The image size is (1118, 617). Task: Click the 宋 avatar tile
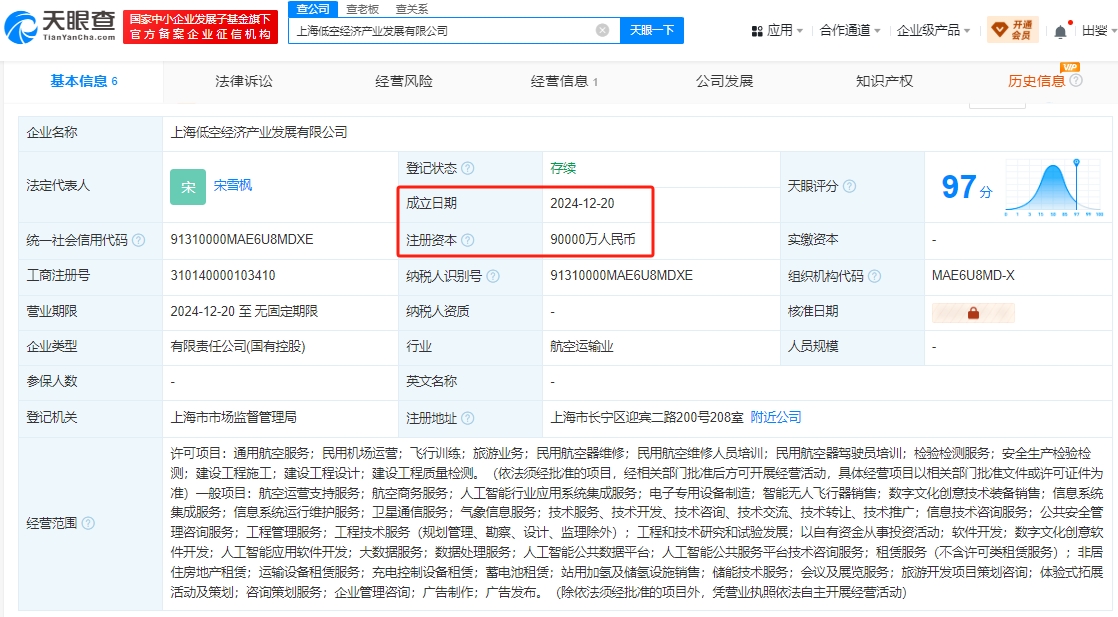pyautogui.click(x=188, y=187)
